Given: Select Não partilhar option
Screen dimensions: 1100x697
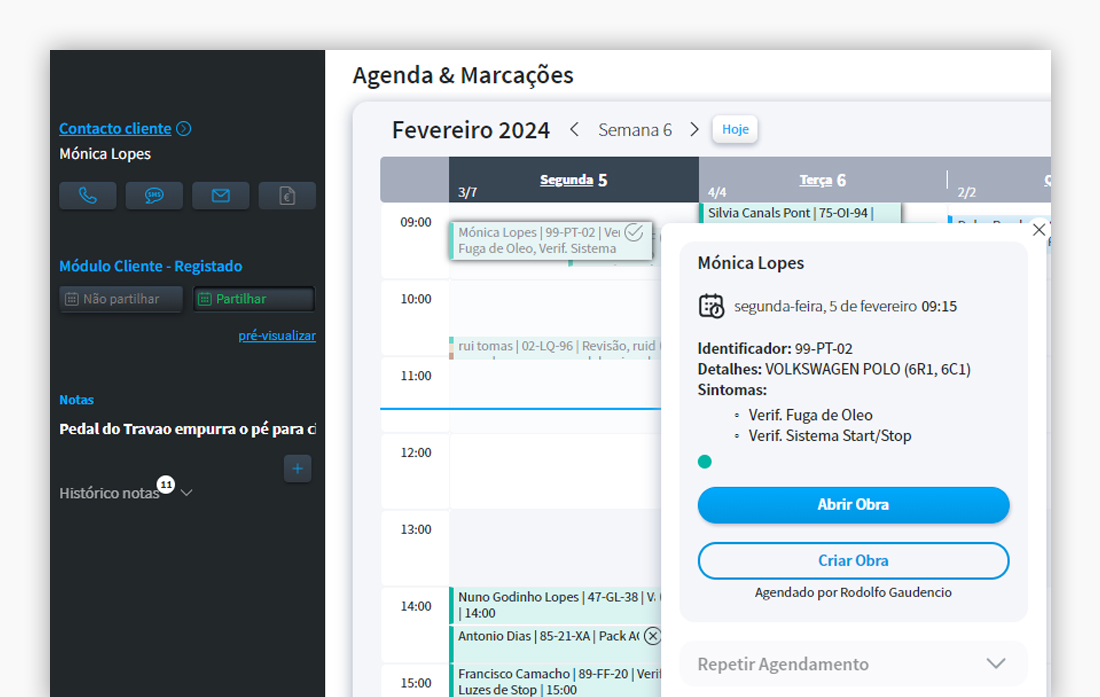Looking at the screenshot, I should [x=121, y=299].
